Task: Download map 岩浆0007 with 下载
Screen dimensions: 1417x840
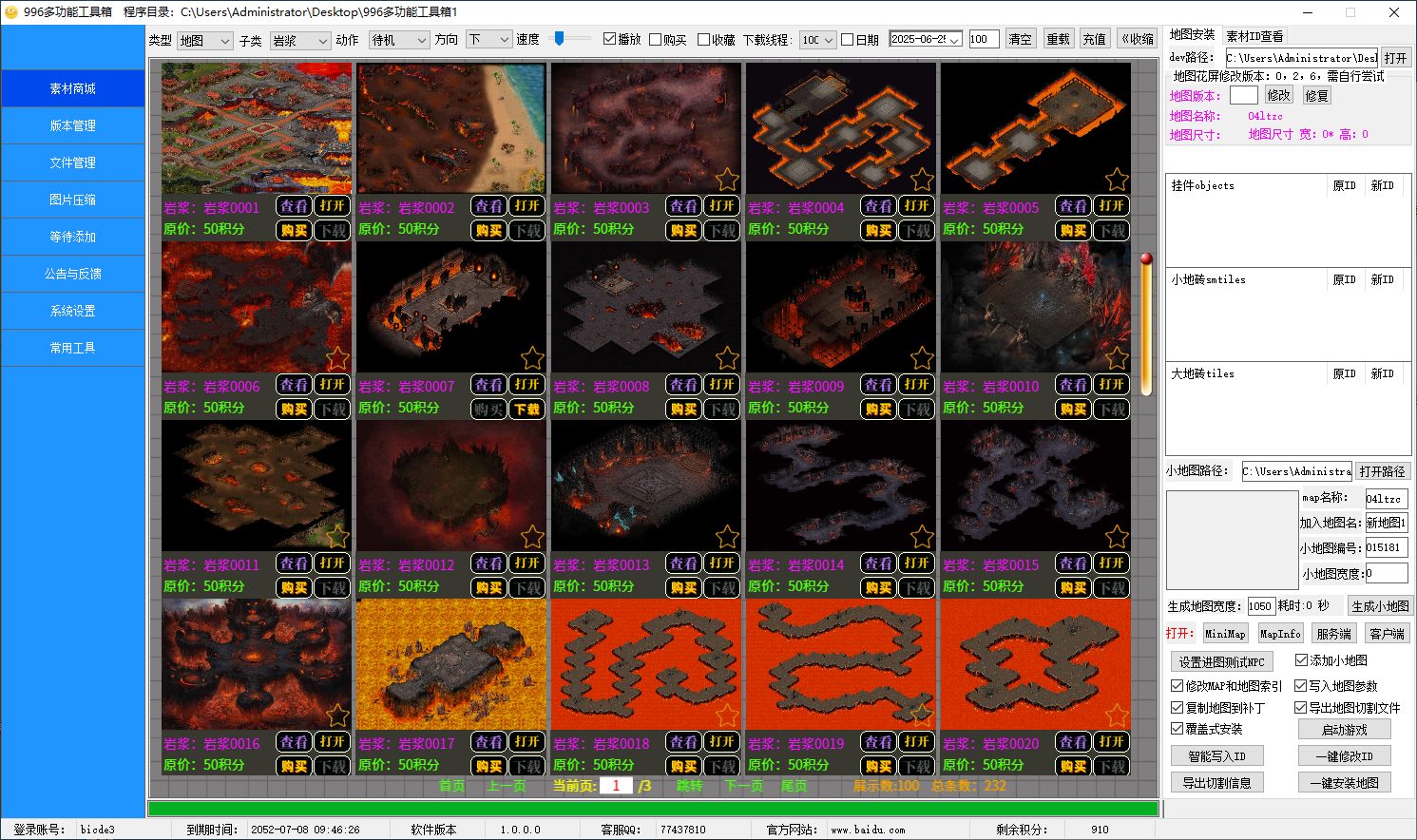Action: pos(527,409)
